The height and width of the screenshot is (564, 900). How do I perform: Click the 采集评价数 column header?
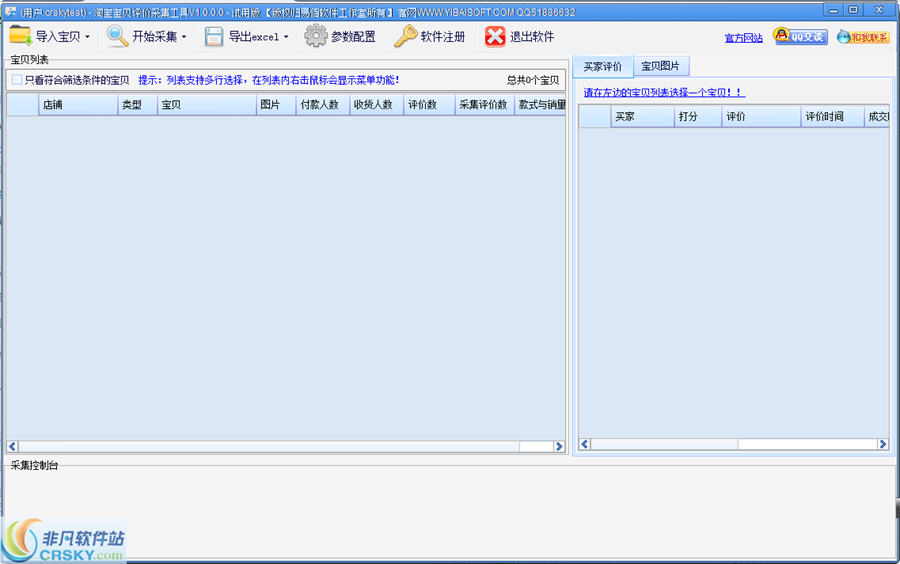pos(484,104)
